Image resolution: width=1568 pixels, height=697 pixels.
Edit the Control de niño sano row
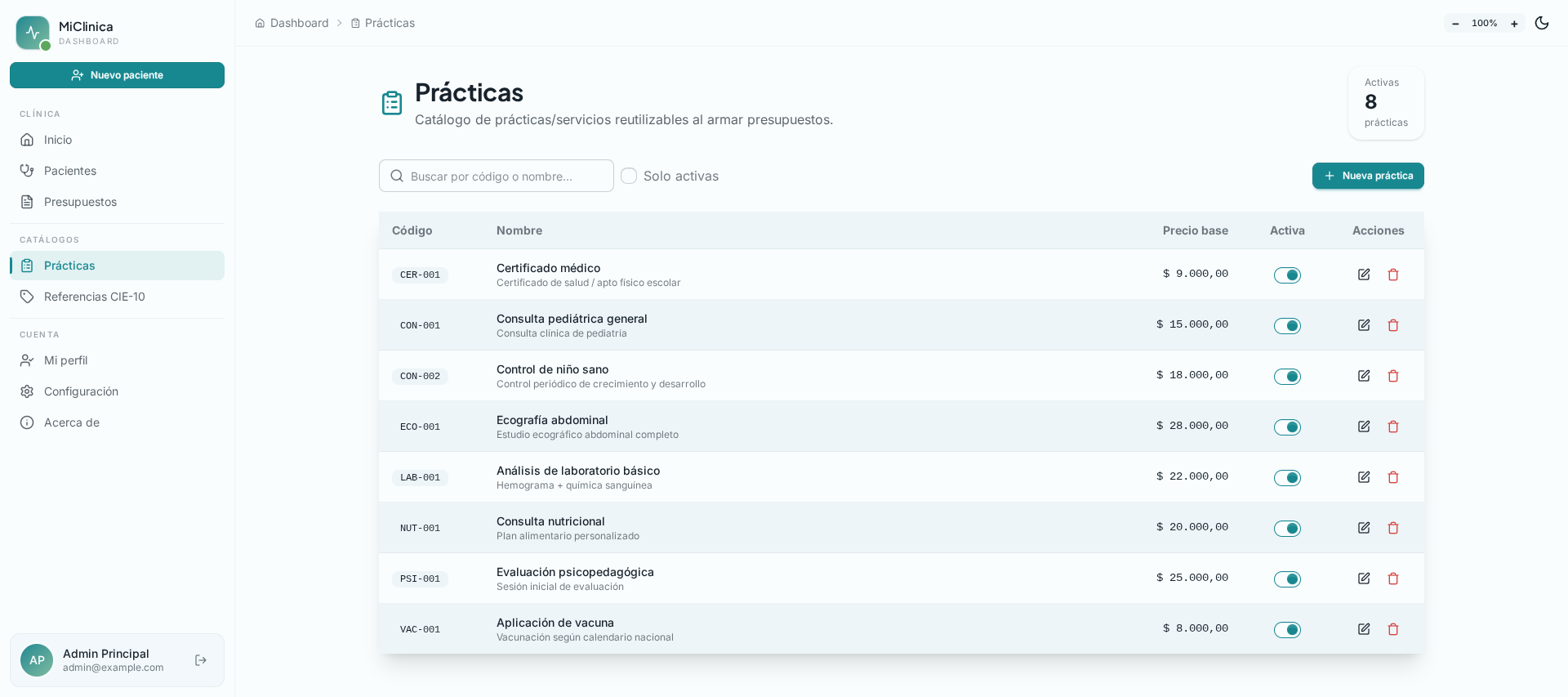coord(1364,376)
